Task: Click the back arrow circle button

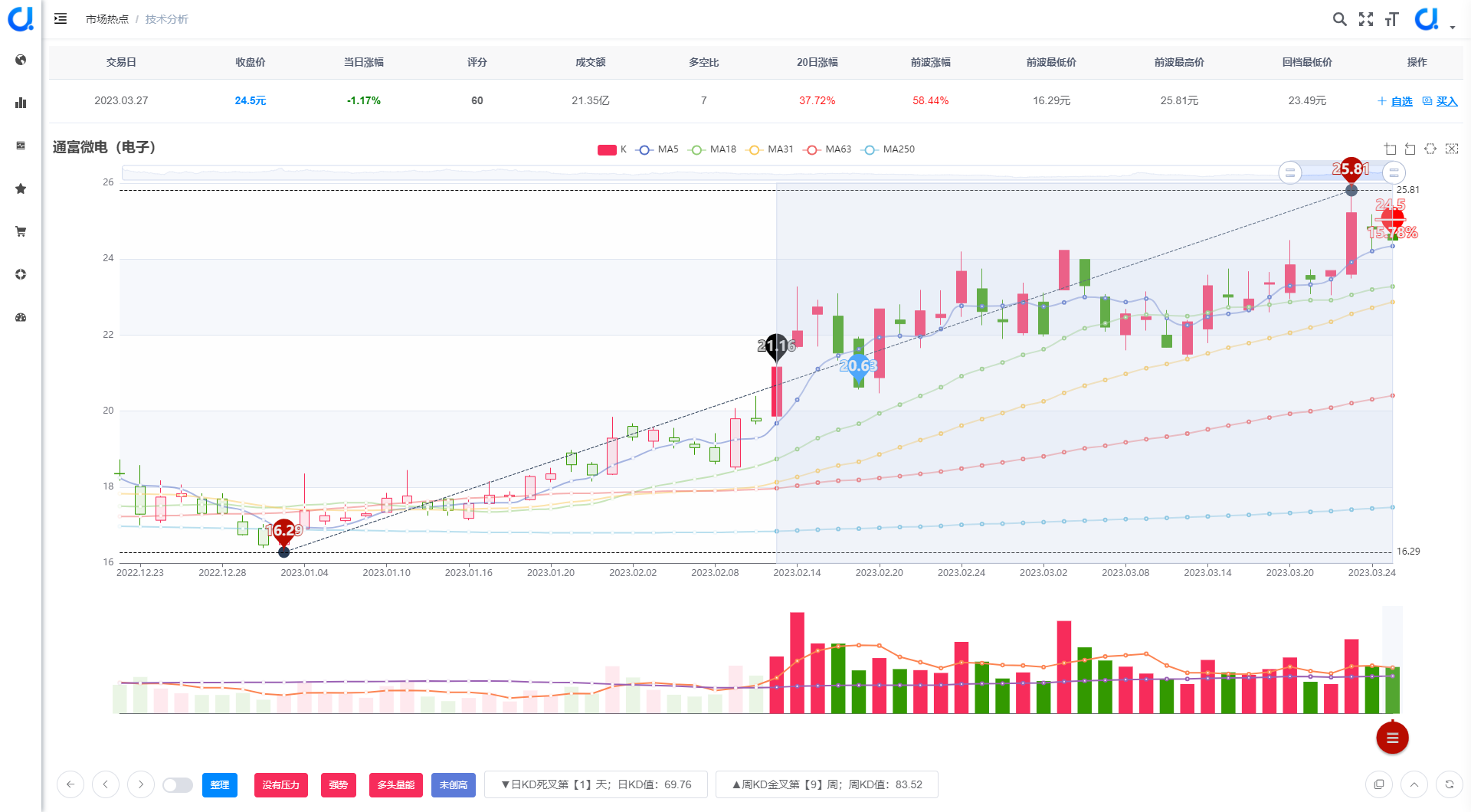Action: pyautogui.click(x=70, y=784)
